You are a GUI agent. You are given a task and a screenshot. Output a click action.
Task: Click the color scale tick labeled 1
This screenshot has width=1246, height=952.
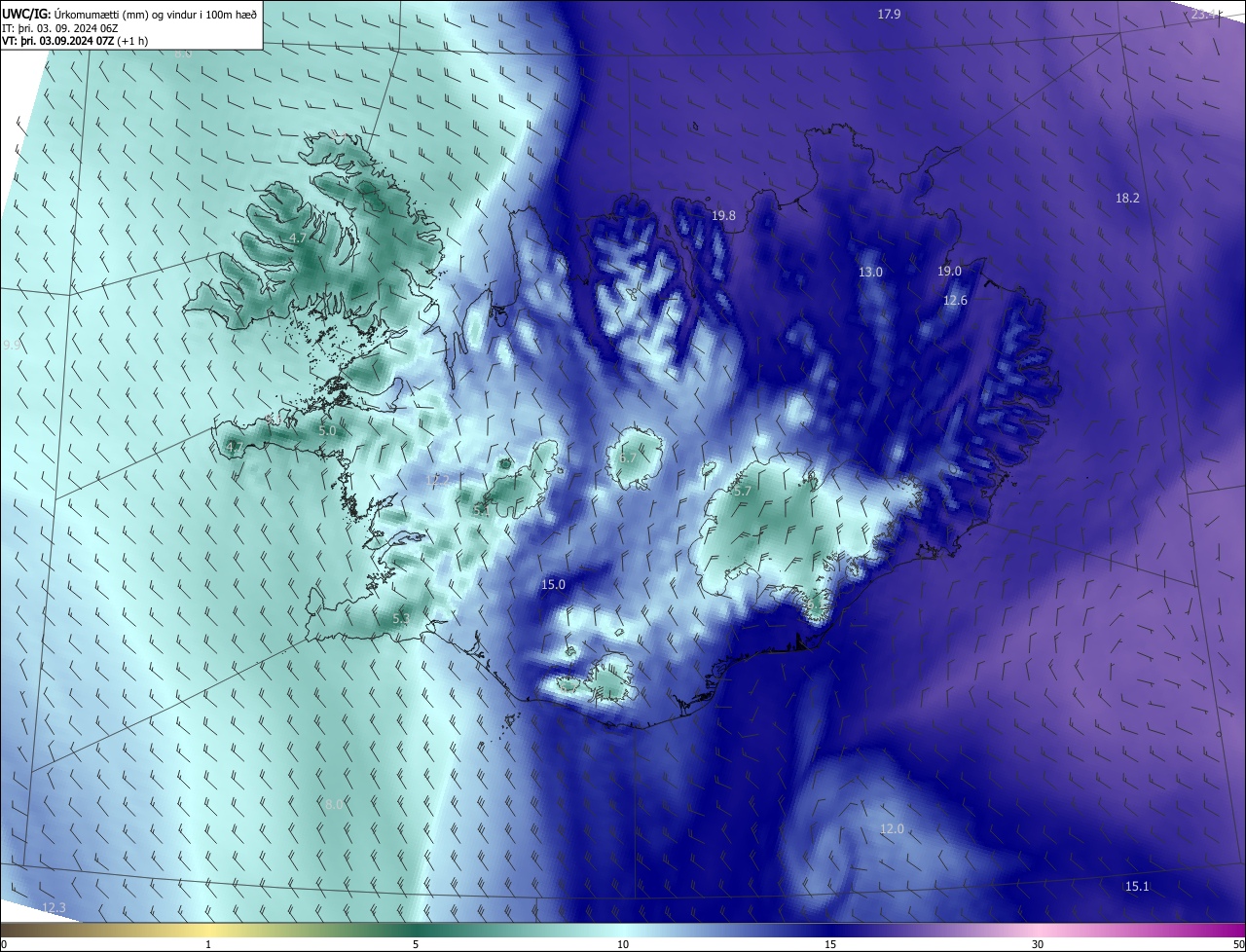[x=208, y=944]
